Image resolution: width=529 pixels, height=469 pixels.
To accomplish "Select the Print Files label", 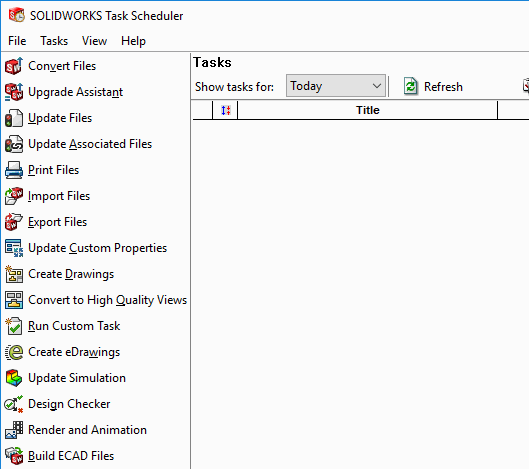I will click(54, 170).
